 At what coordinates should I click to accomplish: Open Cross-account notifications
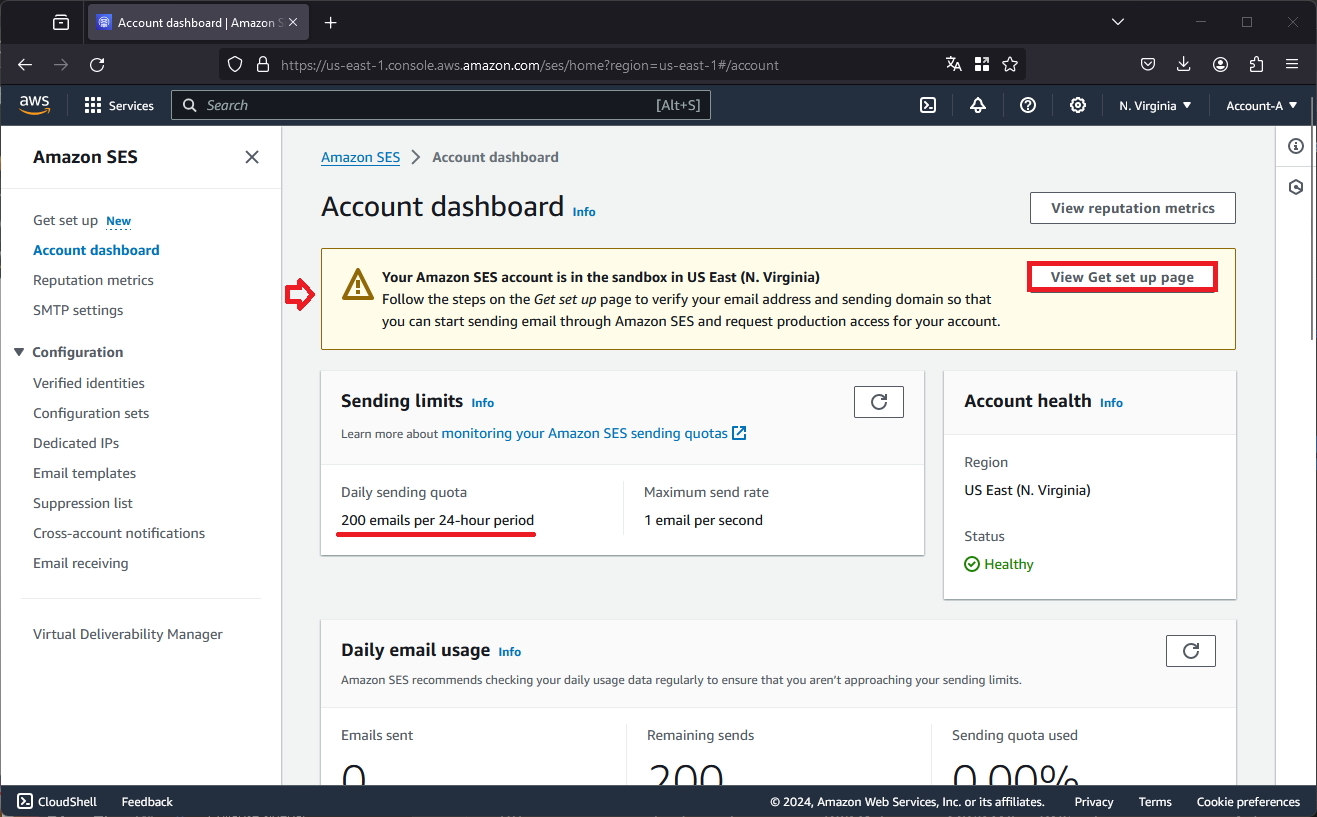(119, 533)
